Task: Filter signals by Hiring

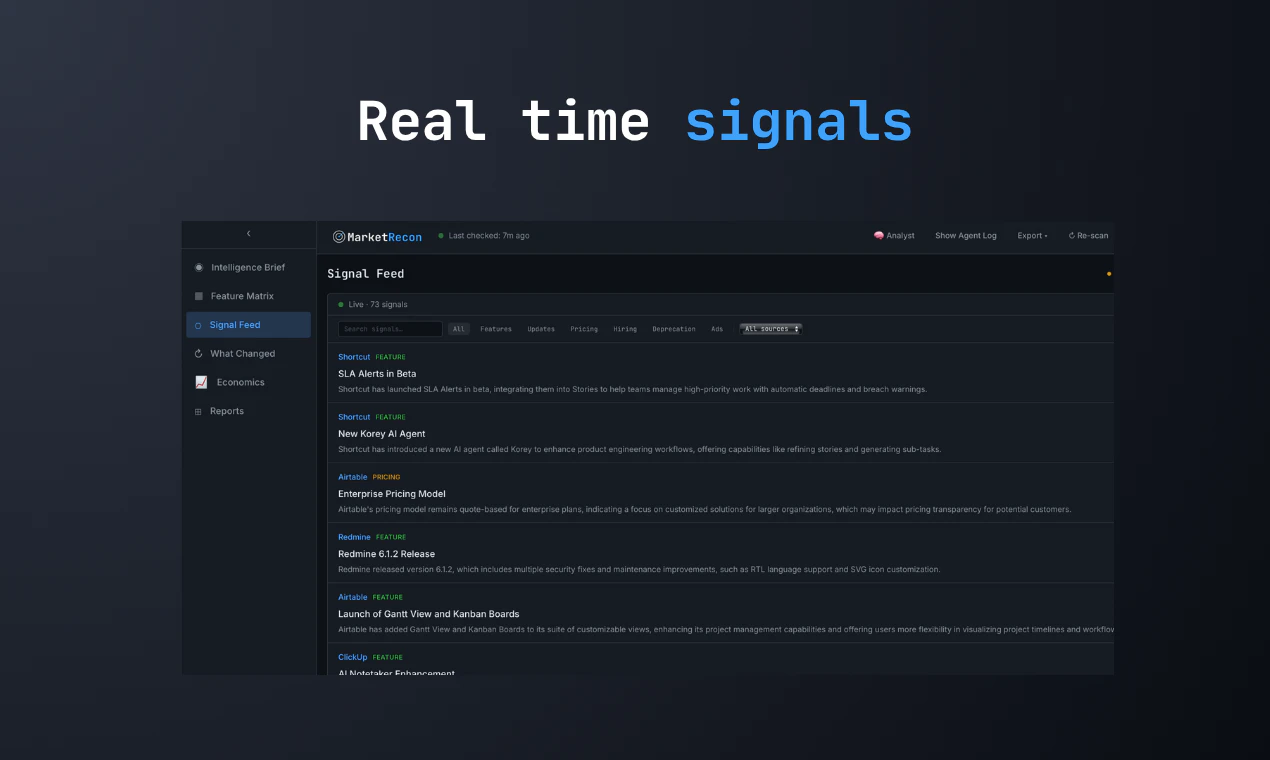Action: click(x=625, y=329)
